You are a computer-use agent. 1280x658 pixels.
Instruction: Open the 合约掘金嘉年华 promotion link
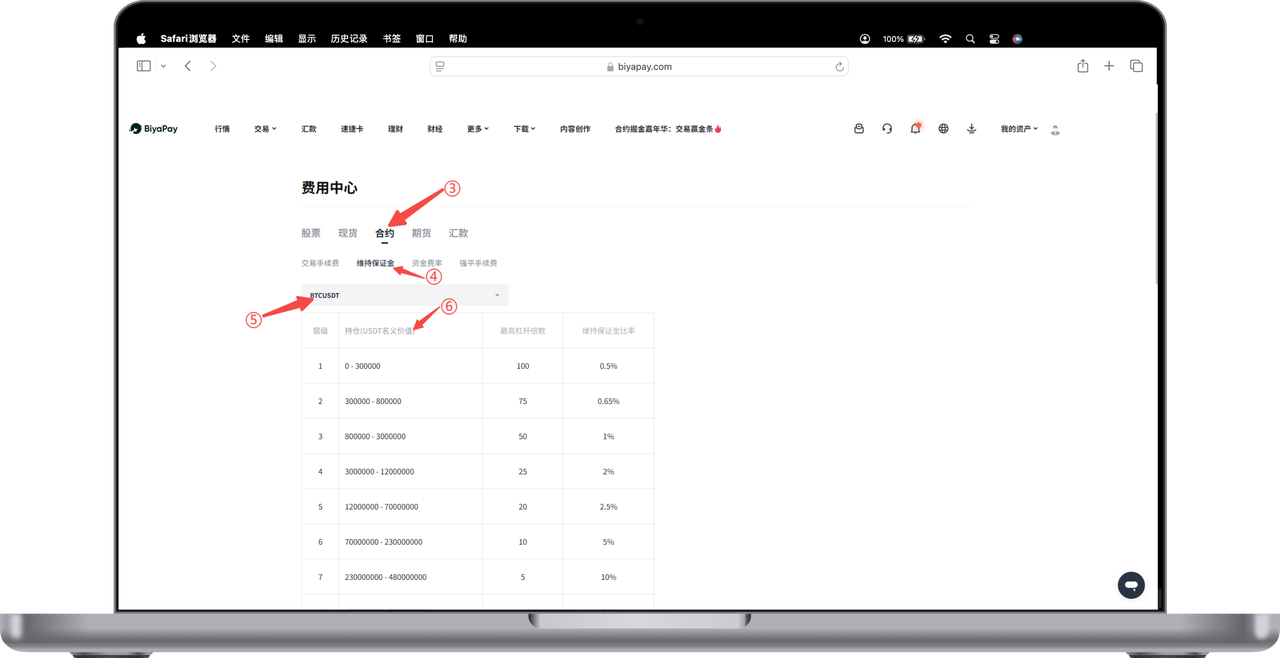(x=668, y=129)
